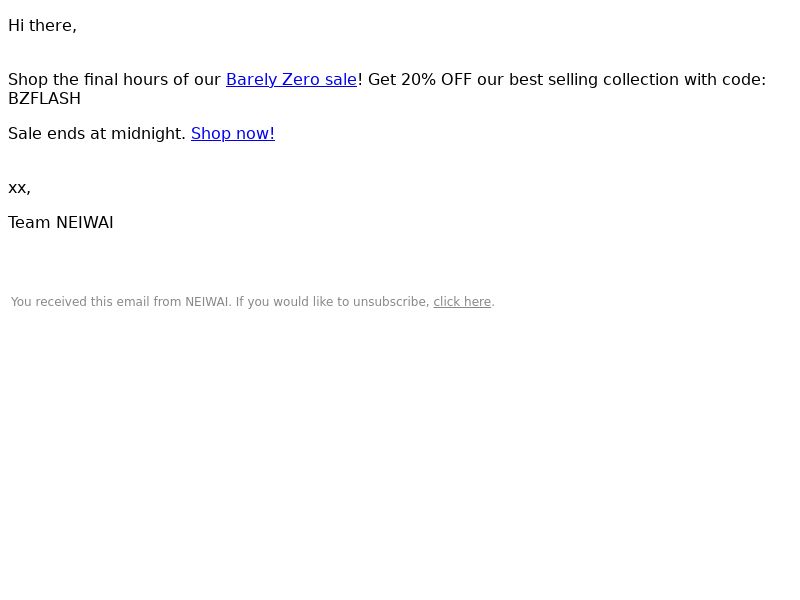Click the word 'NEIWAI' in the signature
Screen dimensions: 800x600
[x=85, y=222]
